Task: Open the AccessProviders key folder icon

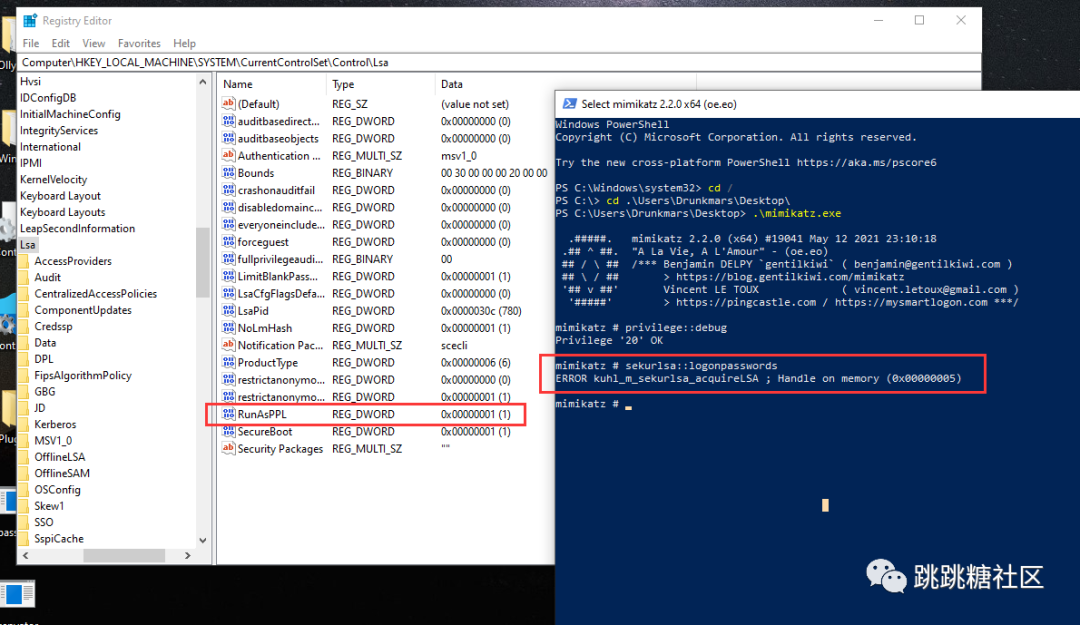Action: pyautogui.click(x=24, y=261)
